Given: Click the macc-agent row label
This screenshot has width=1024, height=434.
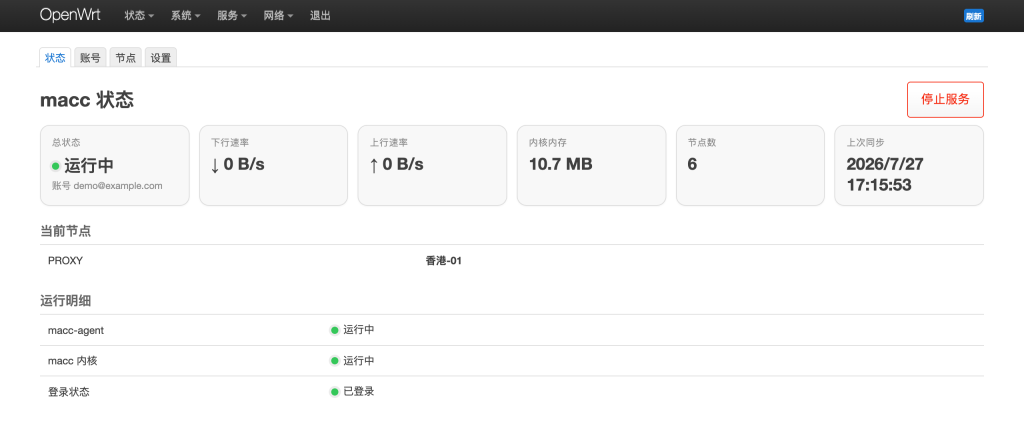Looking at the screenshot, I should tap(76, 330).
